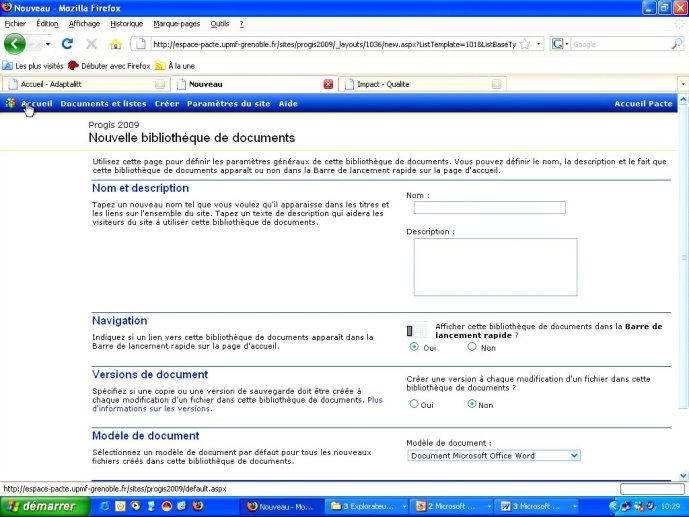Screen dimensions: 689x517
Task: Reload the current page
Action: (x=67, y=44)
